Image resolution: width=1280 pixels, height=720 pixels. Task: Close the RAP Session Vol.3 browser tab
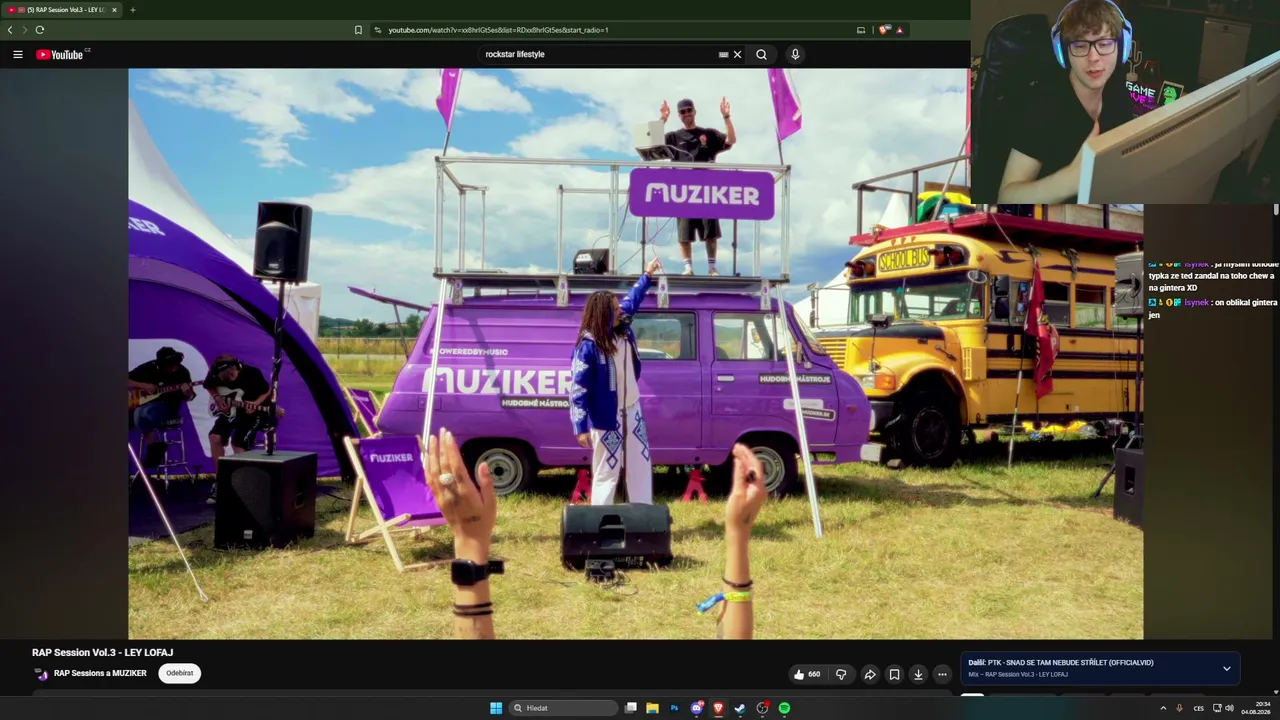pyautogui.click(x=114, y=10)
